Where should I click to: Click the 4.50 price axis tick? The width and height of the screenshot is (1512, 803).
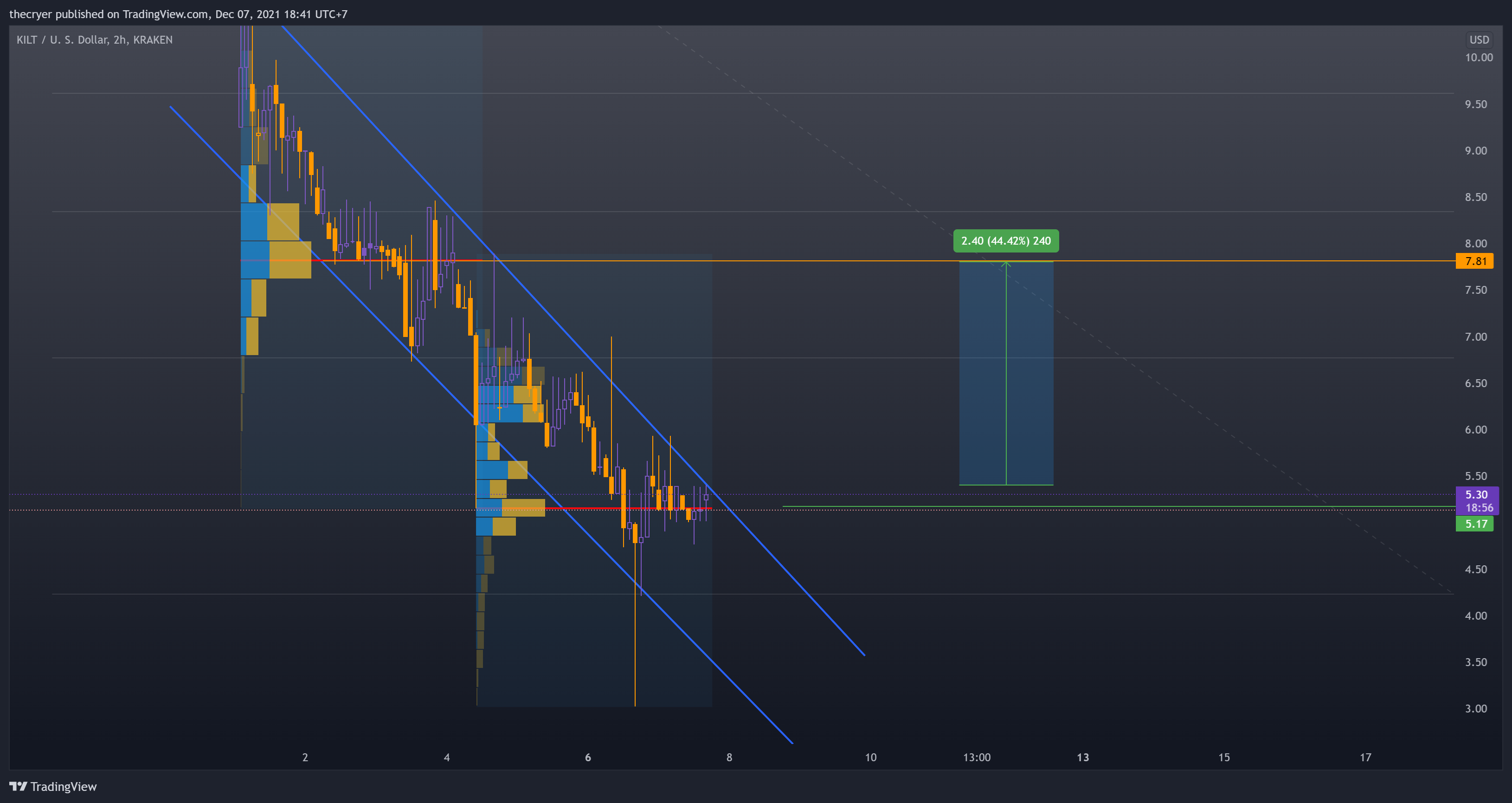1476,569
